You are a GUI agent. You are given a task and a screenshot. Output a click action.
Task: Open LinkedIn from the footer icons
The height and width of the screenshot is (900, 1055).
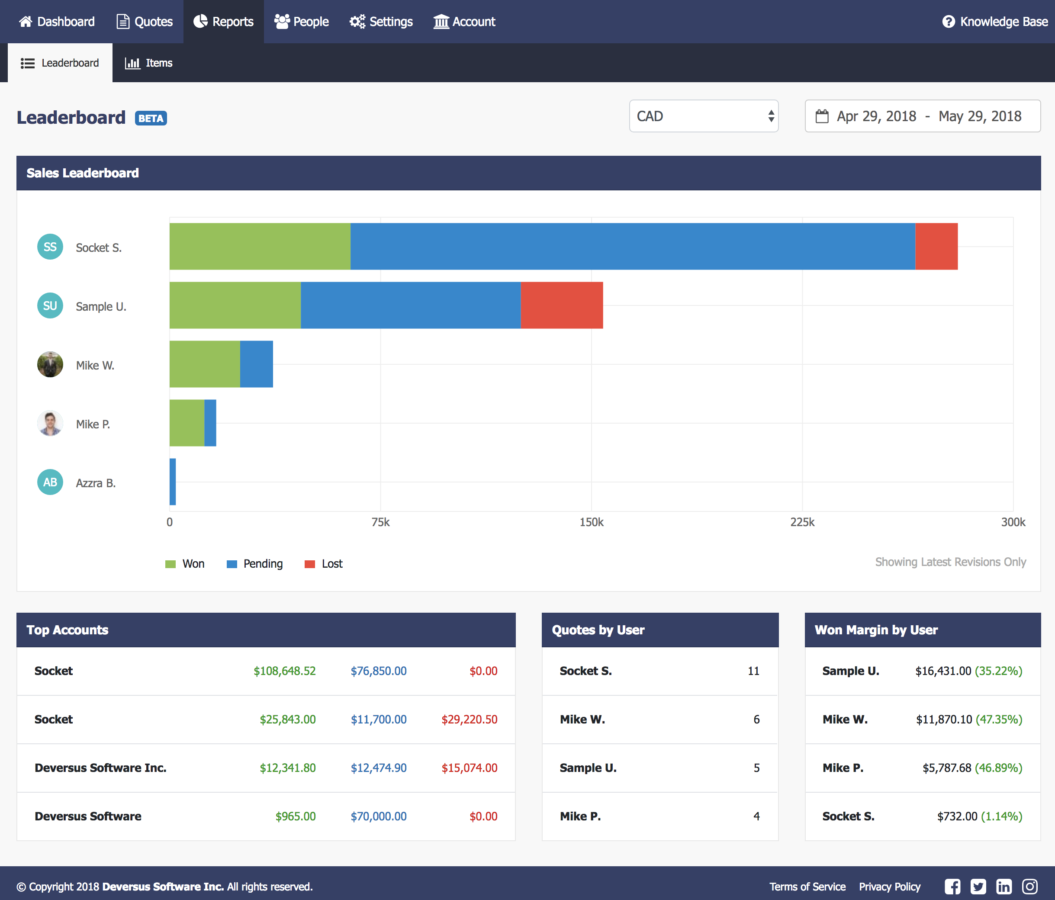(x=1004, y=886)
